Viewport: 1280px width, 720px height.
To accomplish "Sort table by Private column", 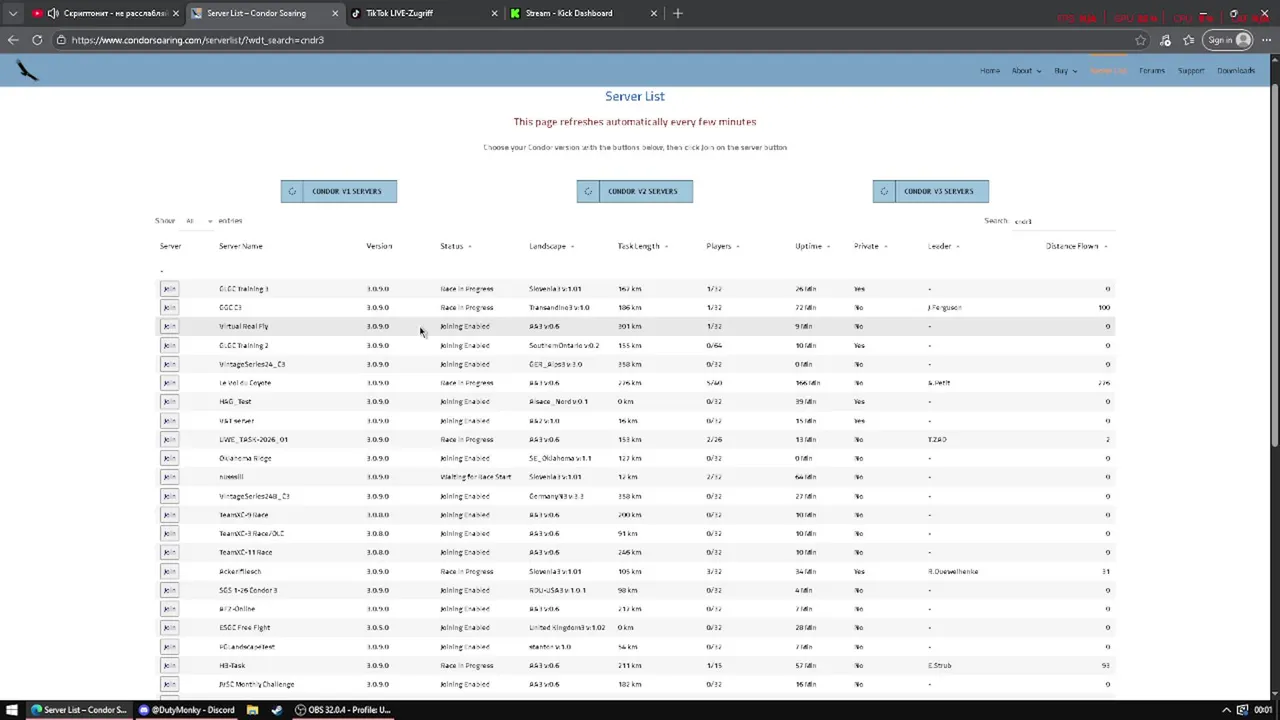I will coord(870,246).
